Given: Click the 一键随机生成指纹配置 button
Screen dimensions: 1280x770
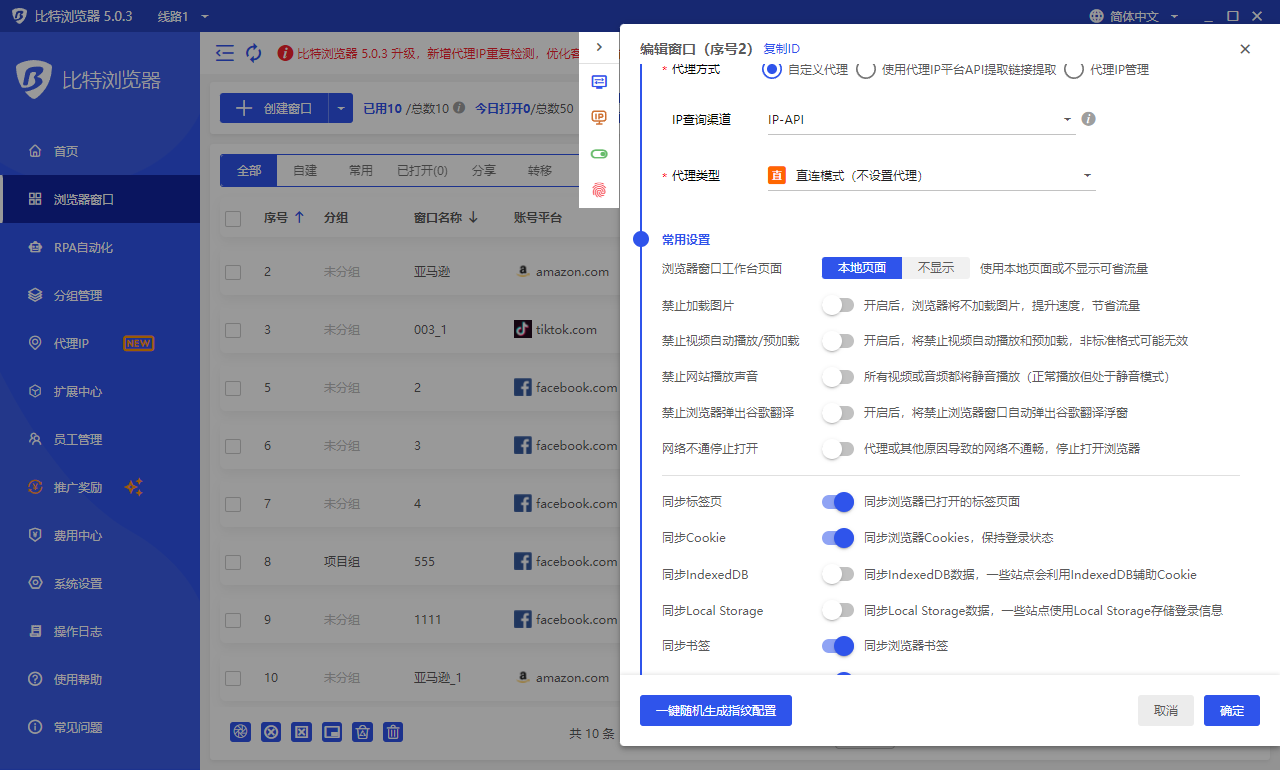Looking at the screenshot, I should point(715,710).
